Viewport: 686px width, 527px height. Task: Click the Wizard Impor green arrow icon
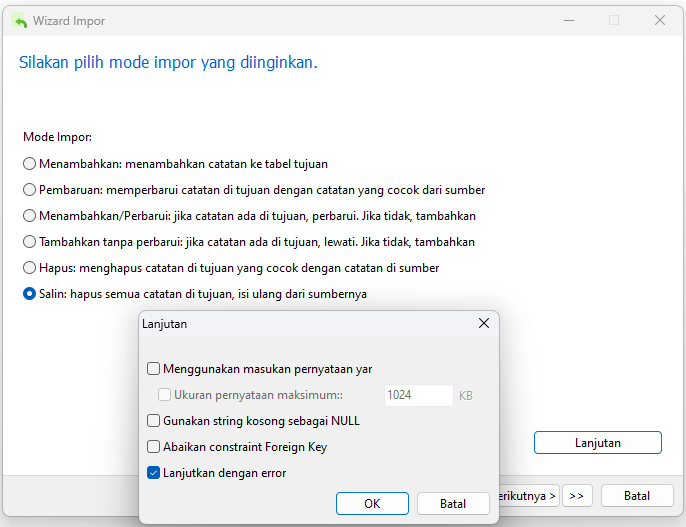(20, 21)
